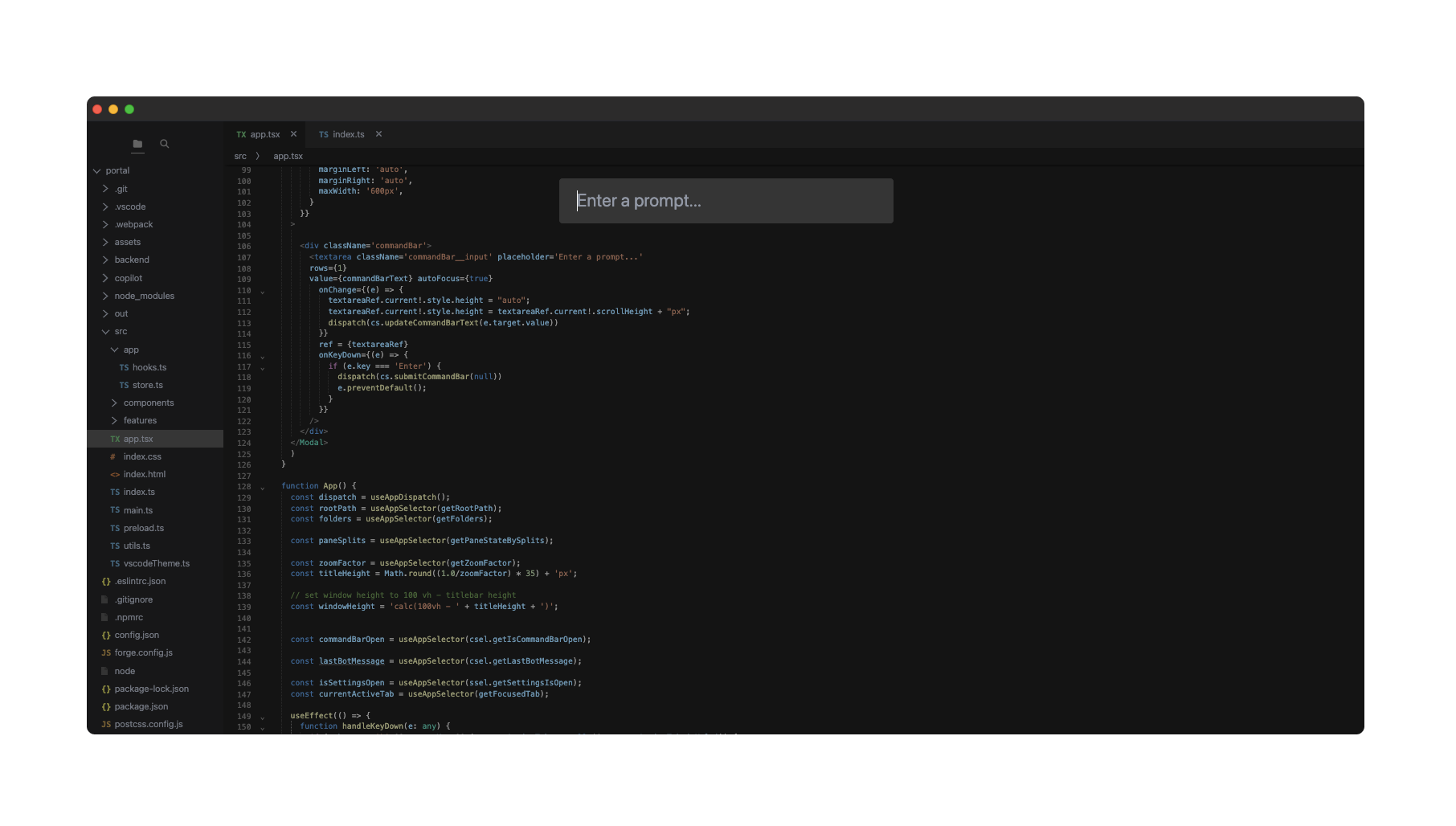Click the 'function App()' declaration text

pyautogui.click(x=314, y=485)
